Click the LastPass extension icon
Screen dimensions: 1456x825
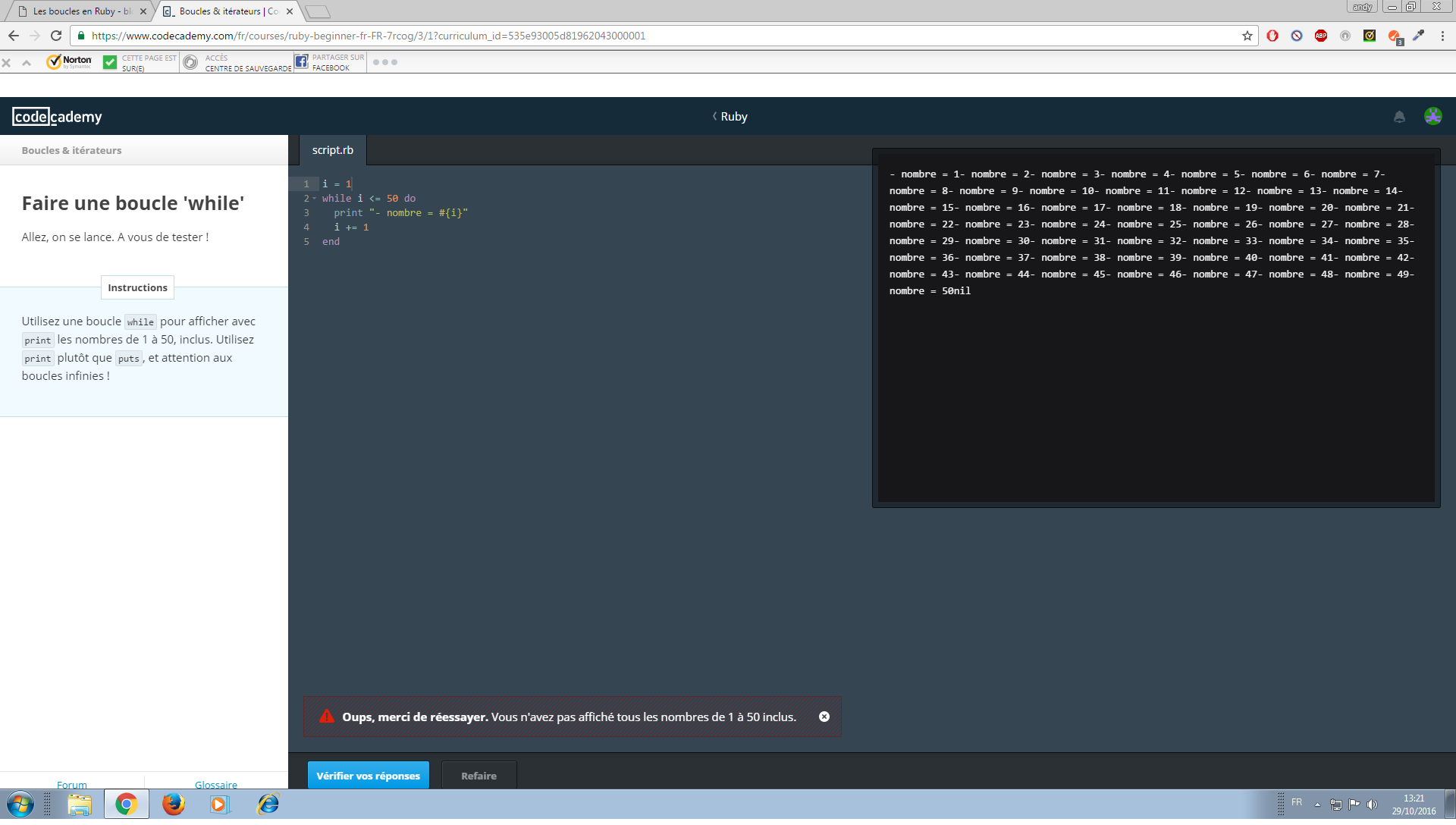tap(1345, 36)
